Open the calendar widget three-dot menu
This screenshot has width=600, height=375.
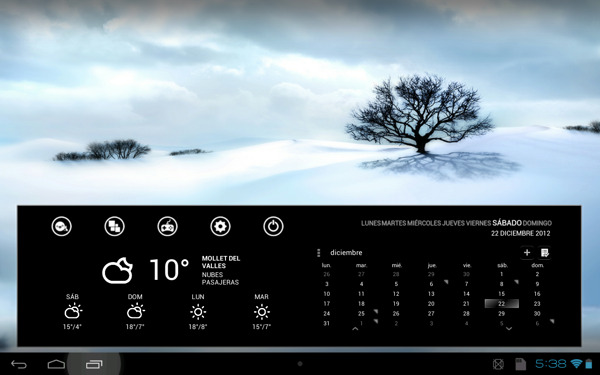coord(318,253)
